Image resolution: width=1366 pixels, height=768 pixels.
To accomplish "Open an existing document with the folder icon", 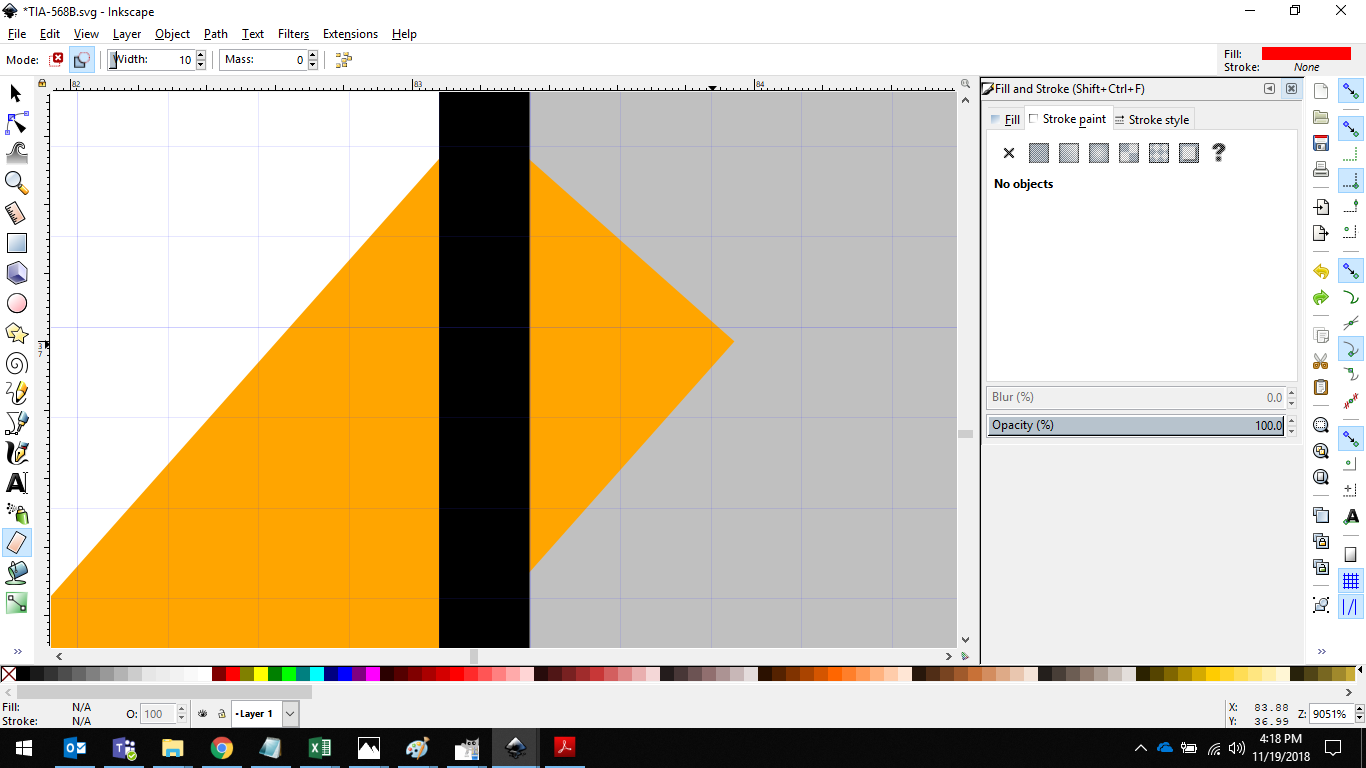I will 1321,117.
